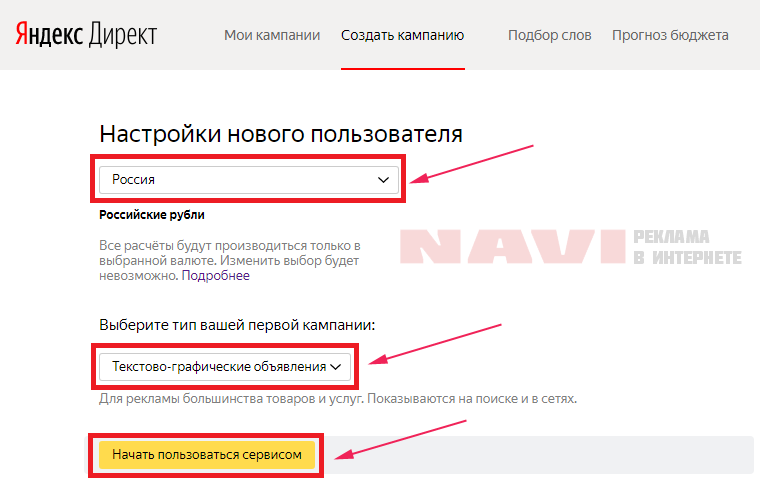
Task: Open the Подбор слов tab
Action: pyautogui.click(x=550, y=35)
